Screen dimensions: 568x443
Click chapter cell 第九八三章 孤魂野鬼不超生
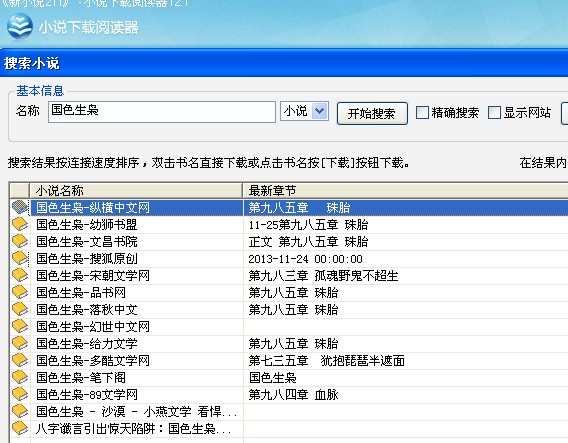(323, 276)
